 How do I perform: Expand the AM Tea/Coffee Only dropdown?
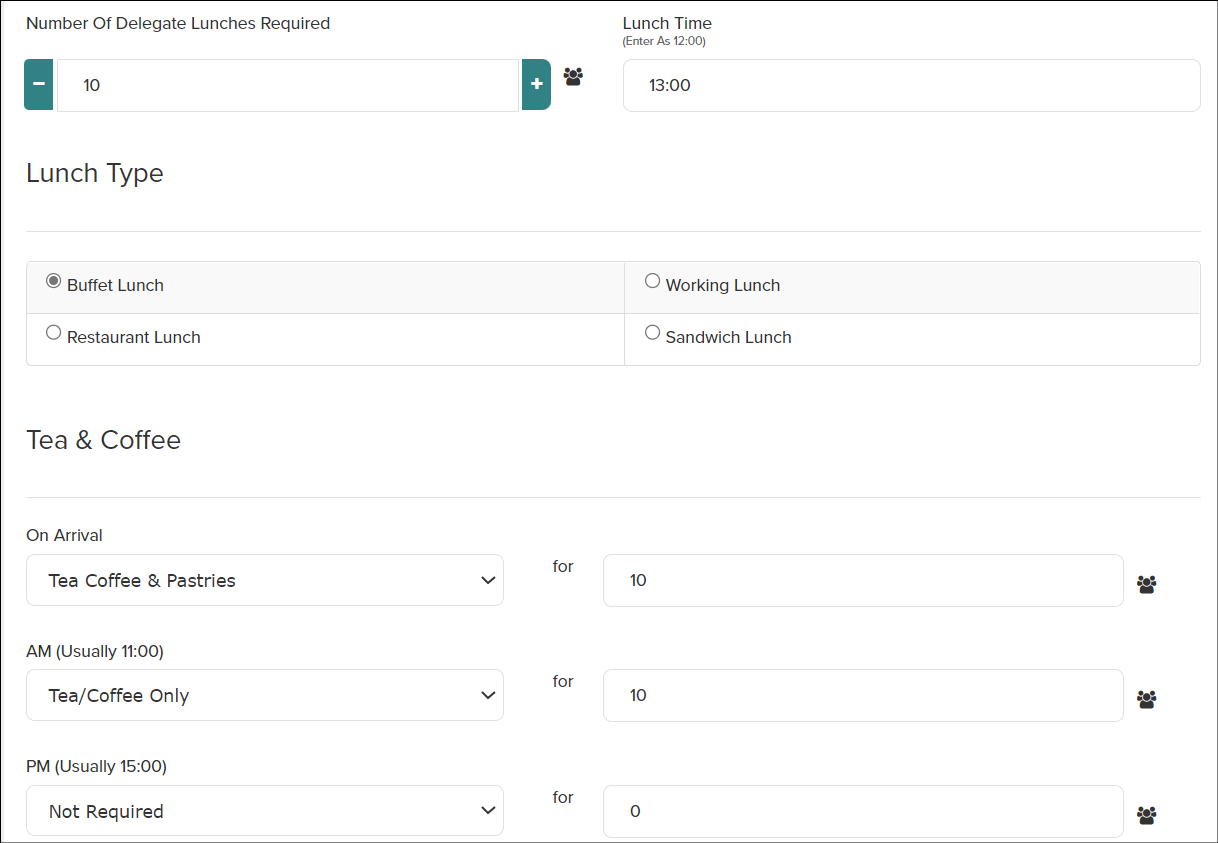(265, 695)
